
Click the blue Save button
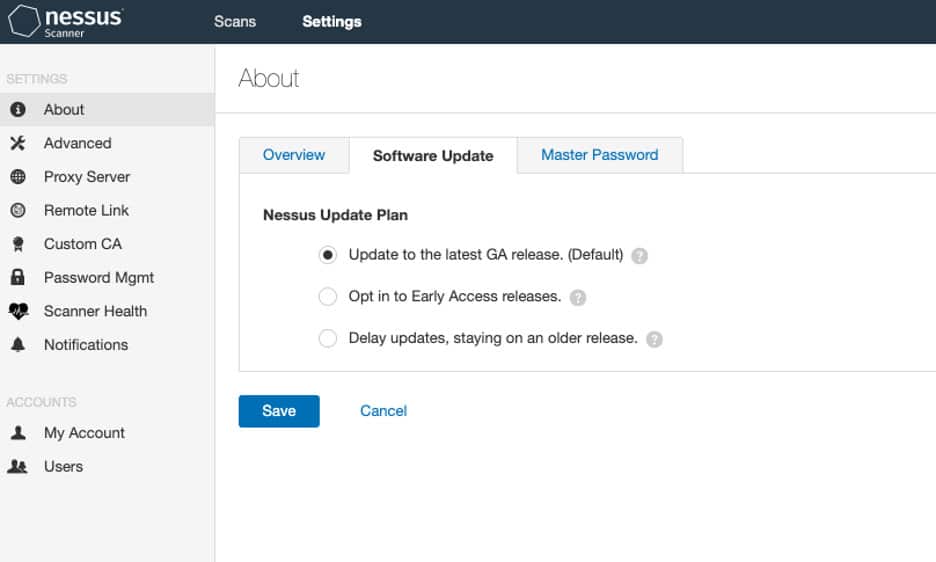(x=279, y=411)
